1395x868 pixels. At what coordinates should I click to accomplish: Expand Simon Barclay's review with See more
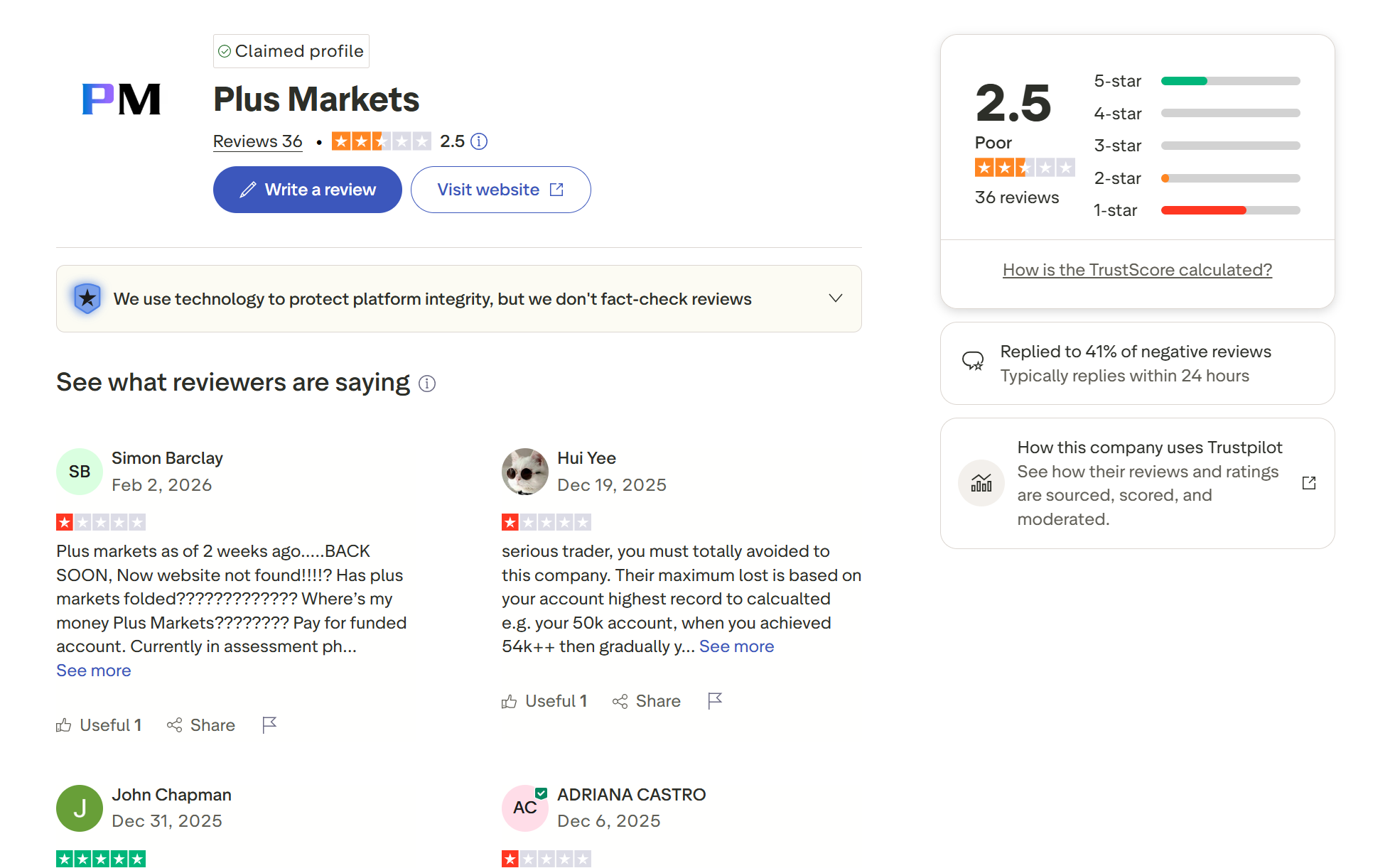pos(94,671)
